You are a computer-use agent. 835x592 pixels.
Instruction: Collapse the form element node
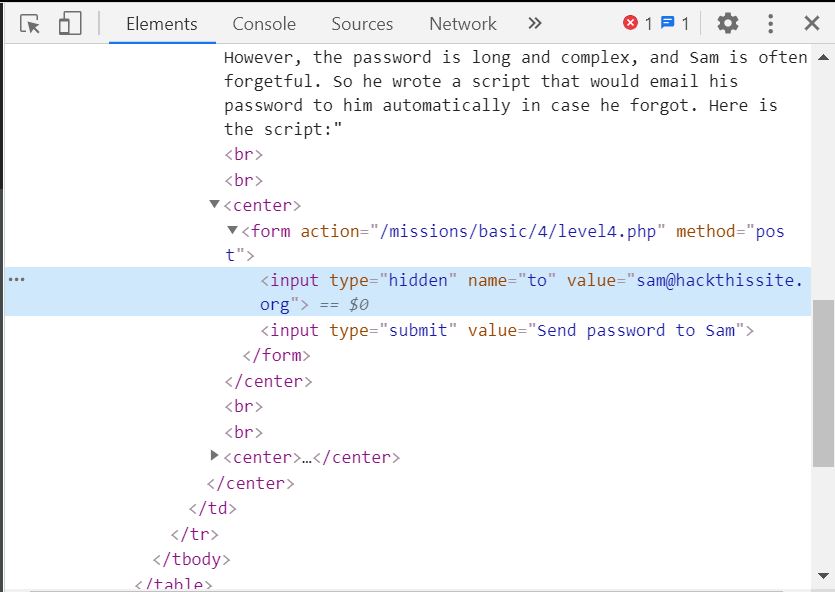coord(232,230)
